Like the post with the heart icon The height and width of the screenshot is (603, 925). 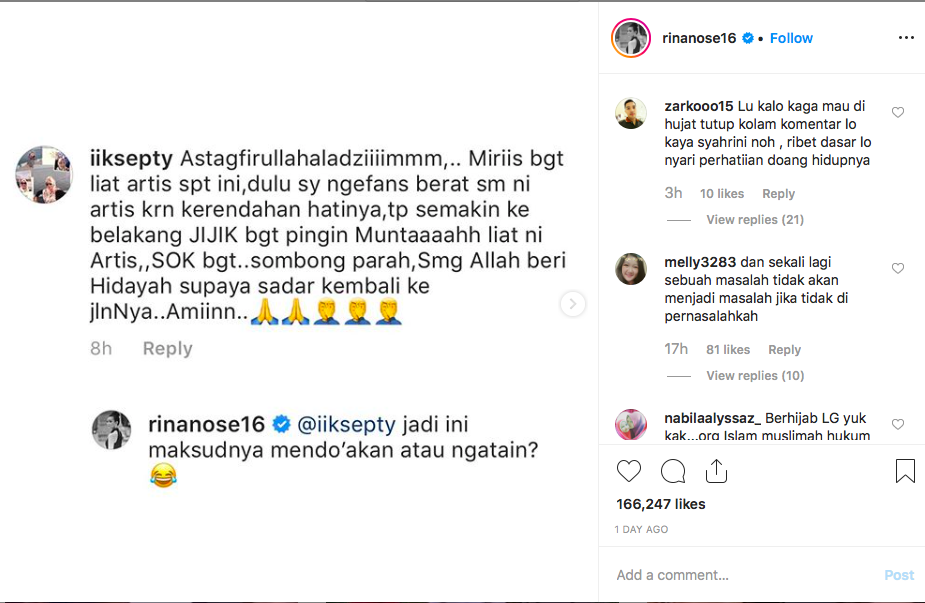(628, 471)
